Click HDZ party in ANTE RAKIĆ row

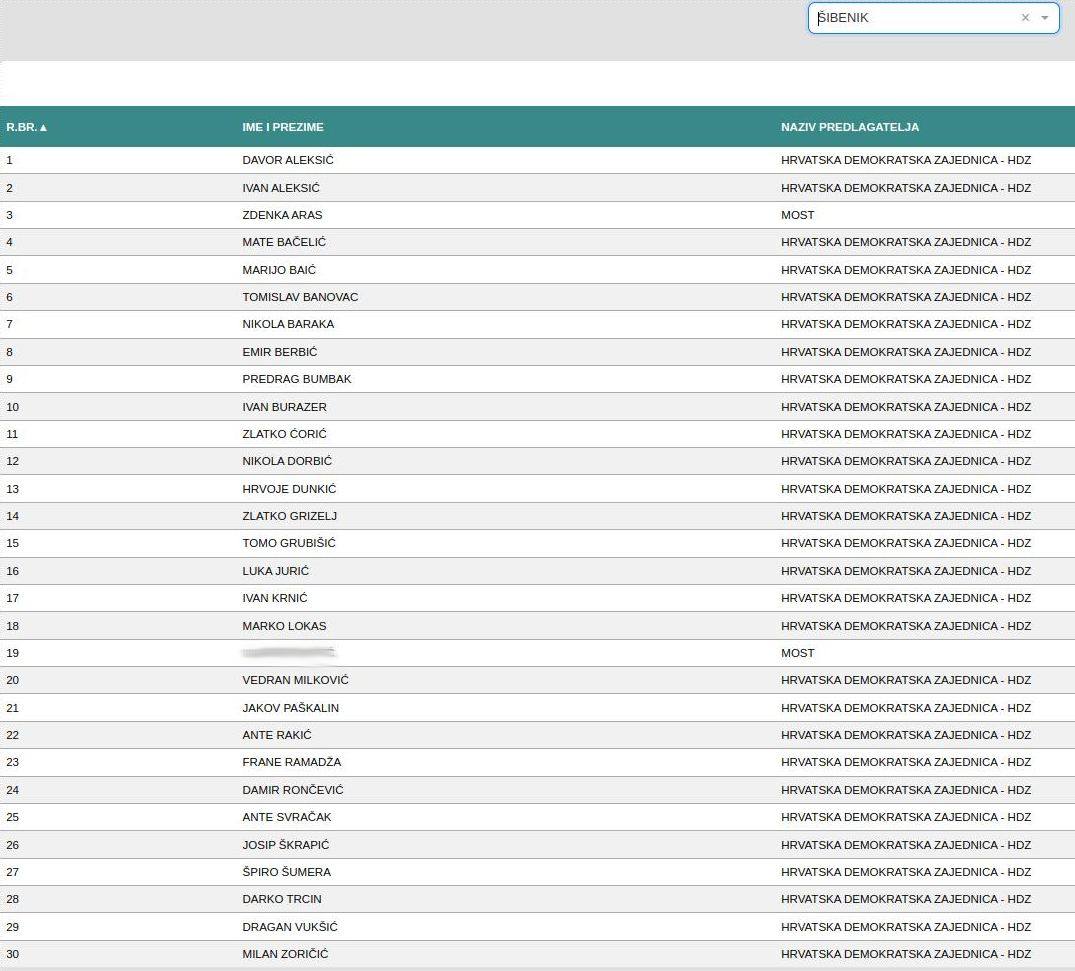click(x=906, y=734)
